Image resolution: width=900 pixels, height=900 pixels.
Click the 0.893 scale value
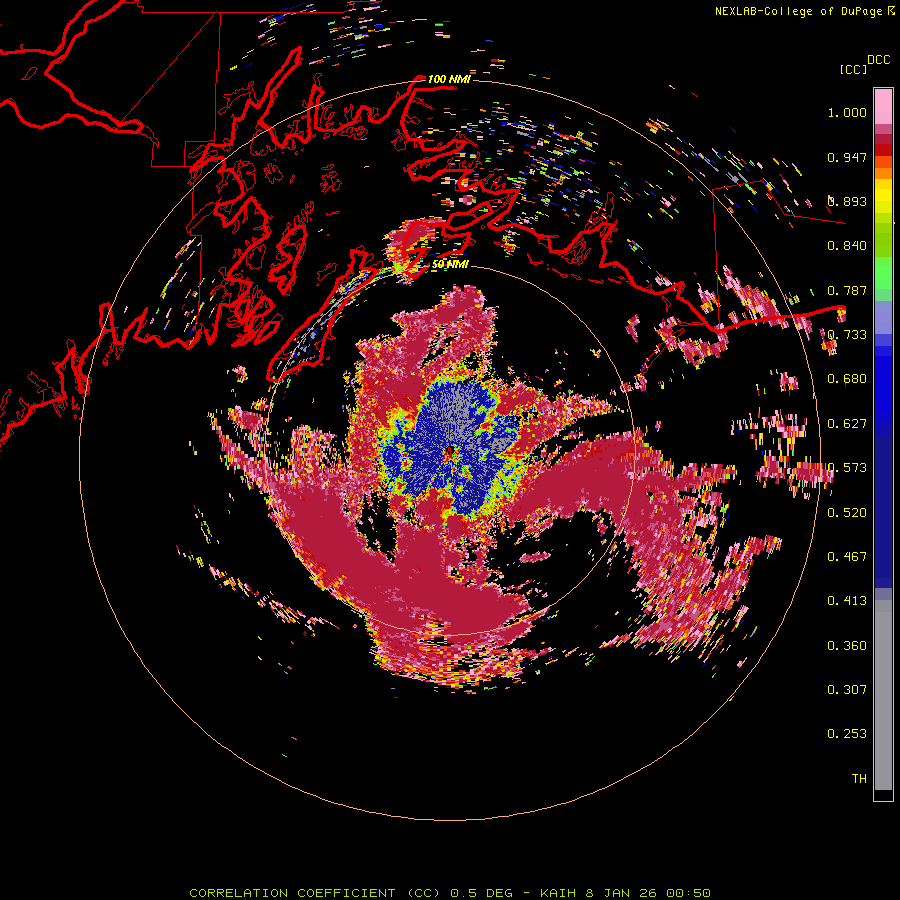pyautogui.click(x=847, y=201)
